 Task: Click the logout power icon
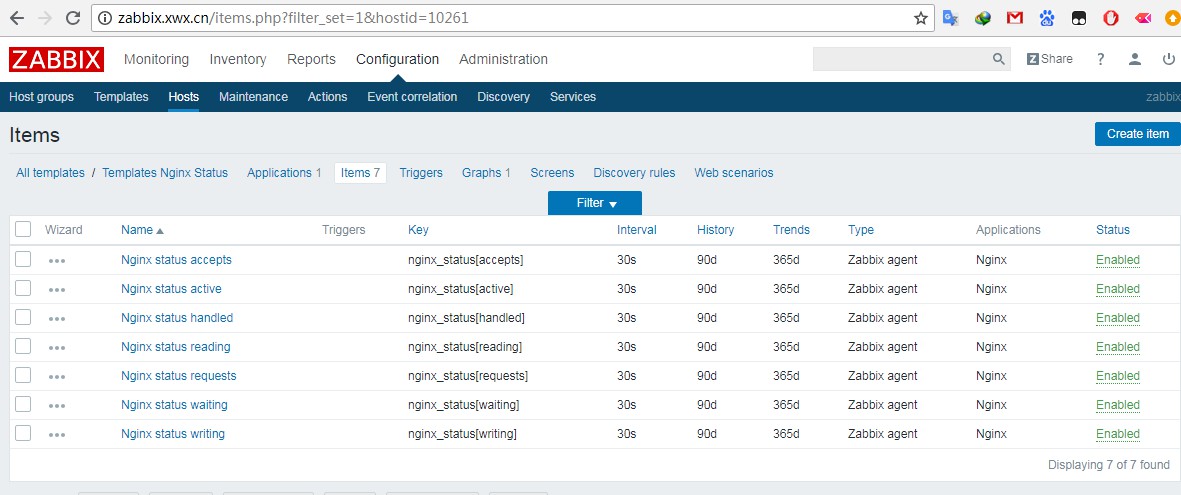click(1168, 59)
